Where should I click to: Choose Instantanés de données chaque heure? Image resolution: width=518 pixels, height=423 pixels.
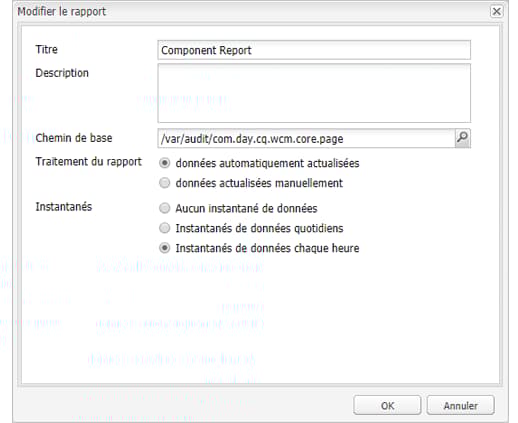coord(164,248)
